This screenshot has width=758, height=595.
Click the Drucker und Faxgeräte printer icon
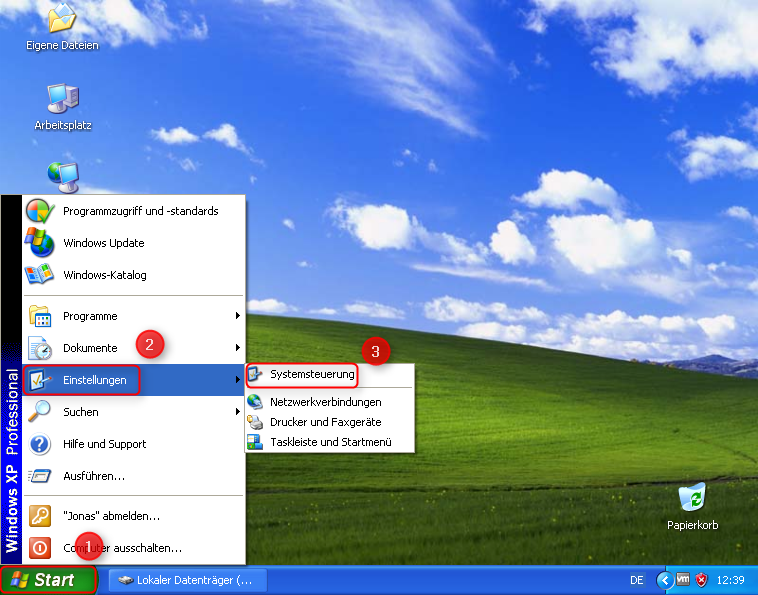pyautogui.click(x=255, y=422)
